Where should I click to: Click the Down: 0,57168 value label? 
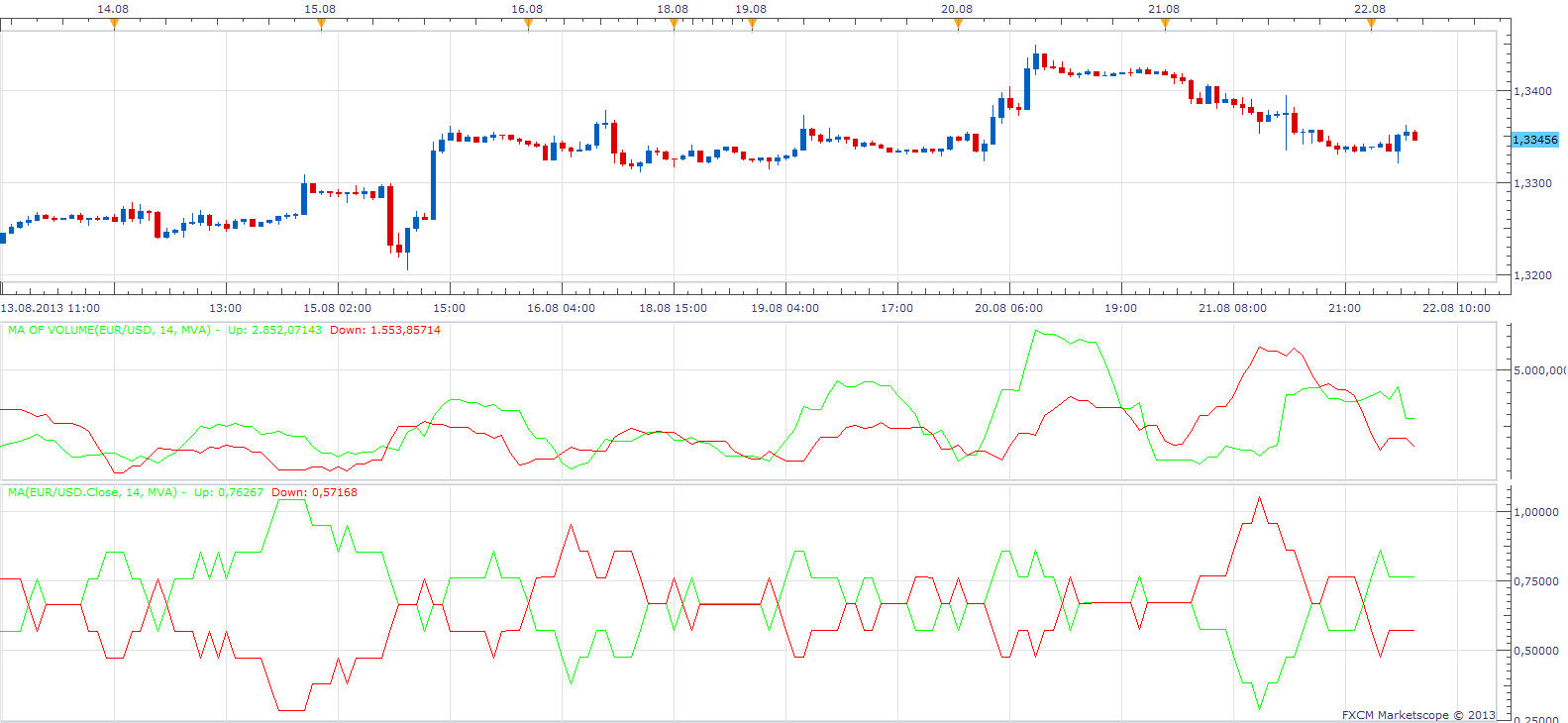coord(314,492)
